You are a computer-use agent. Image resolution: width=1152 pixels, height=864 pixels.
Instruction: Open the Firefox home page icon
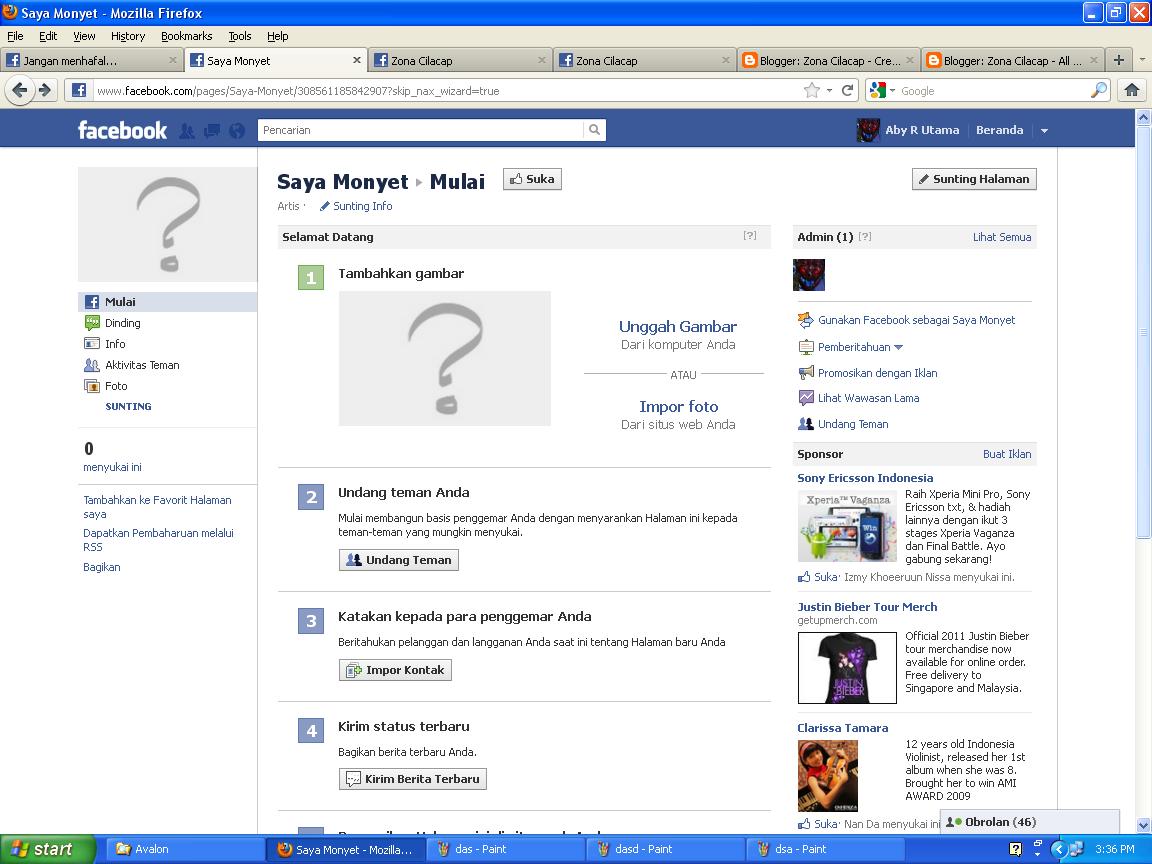coord(1132,90)
